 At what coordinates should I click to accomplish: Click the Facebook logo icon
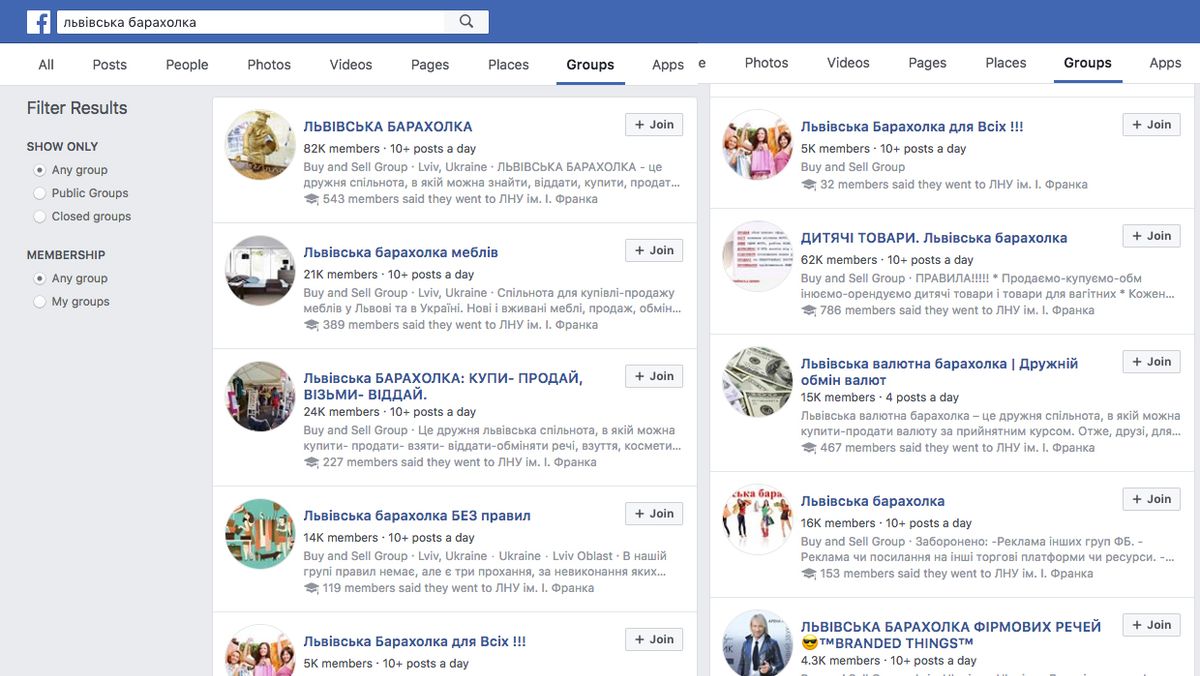pyautogui.click(x=39, y=22)
